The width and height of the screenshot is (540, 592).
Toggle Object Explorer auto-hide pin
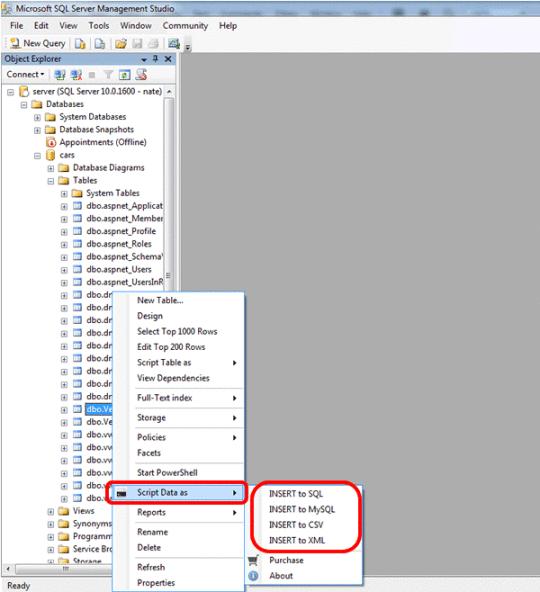(155, 59)
